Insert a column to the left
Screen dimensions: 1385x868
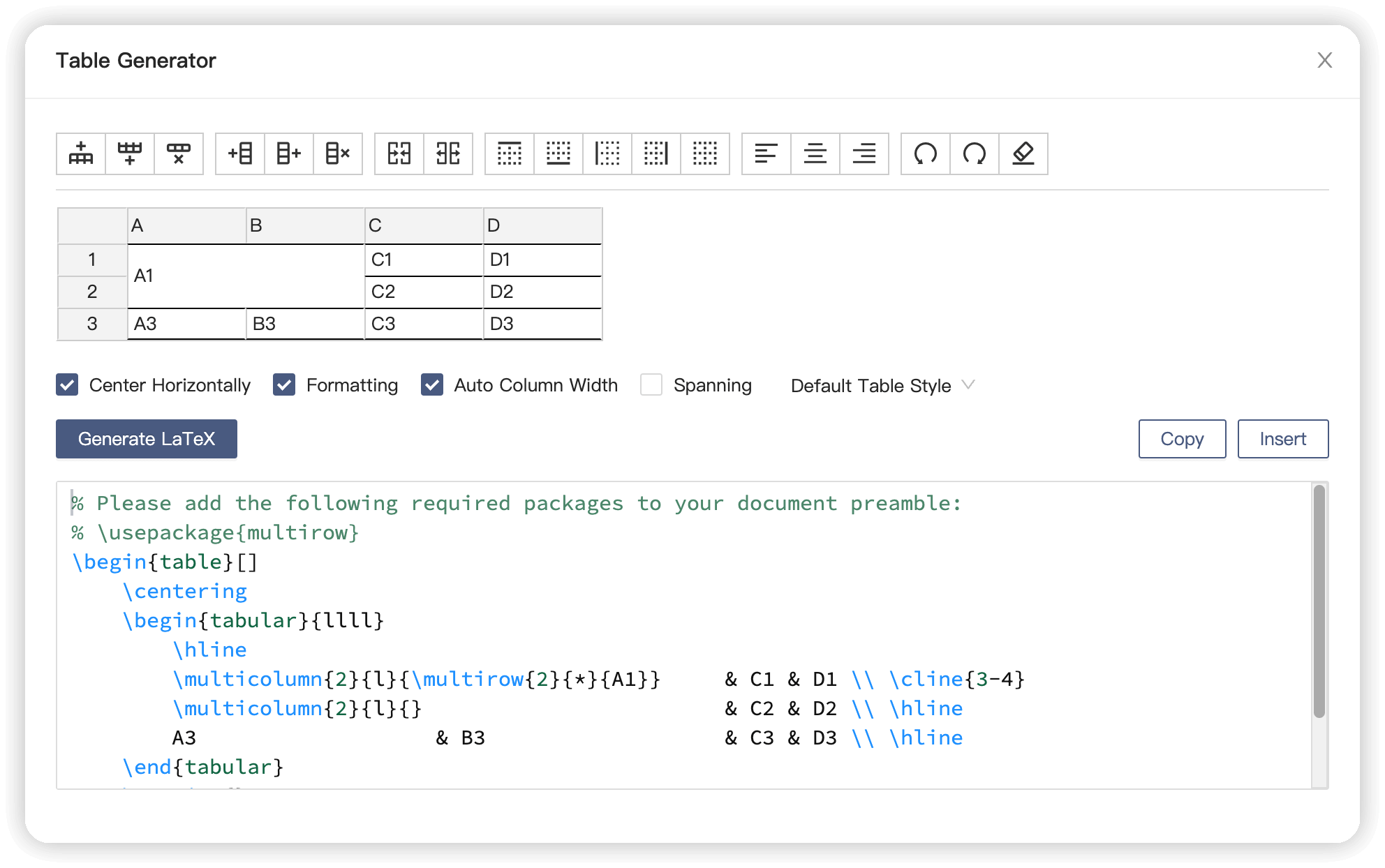[239, 154]
